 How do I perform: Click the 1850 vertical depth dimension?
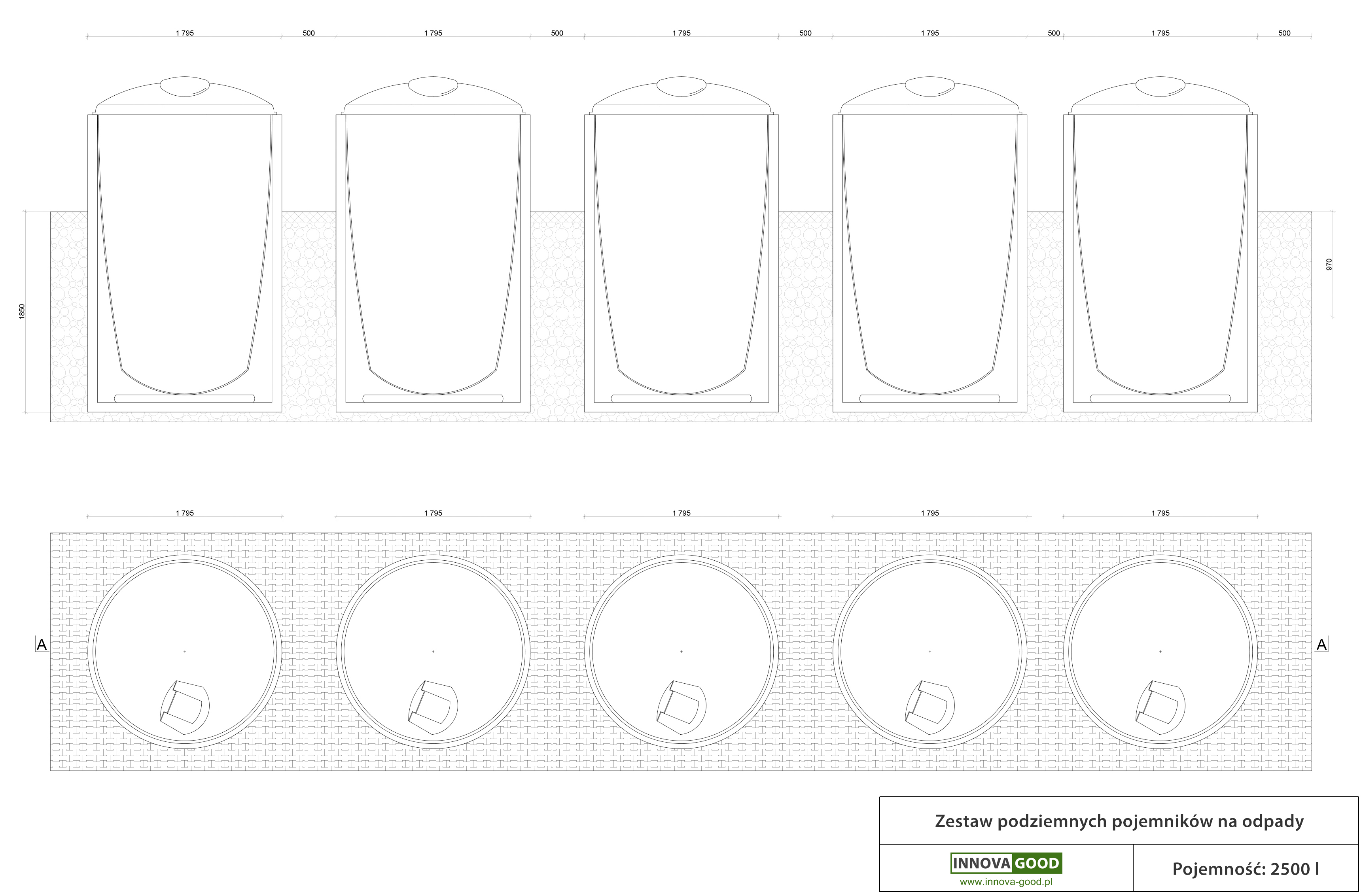click(x=22, y=312)
